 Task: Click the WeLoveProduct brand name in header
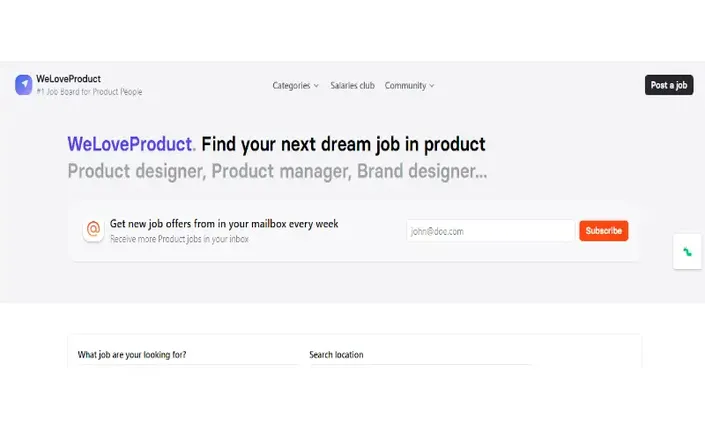[x=68, y=79]
